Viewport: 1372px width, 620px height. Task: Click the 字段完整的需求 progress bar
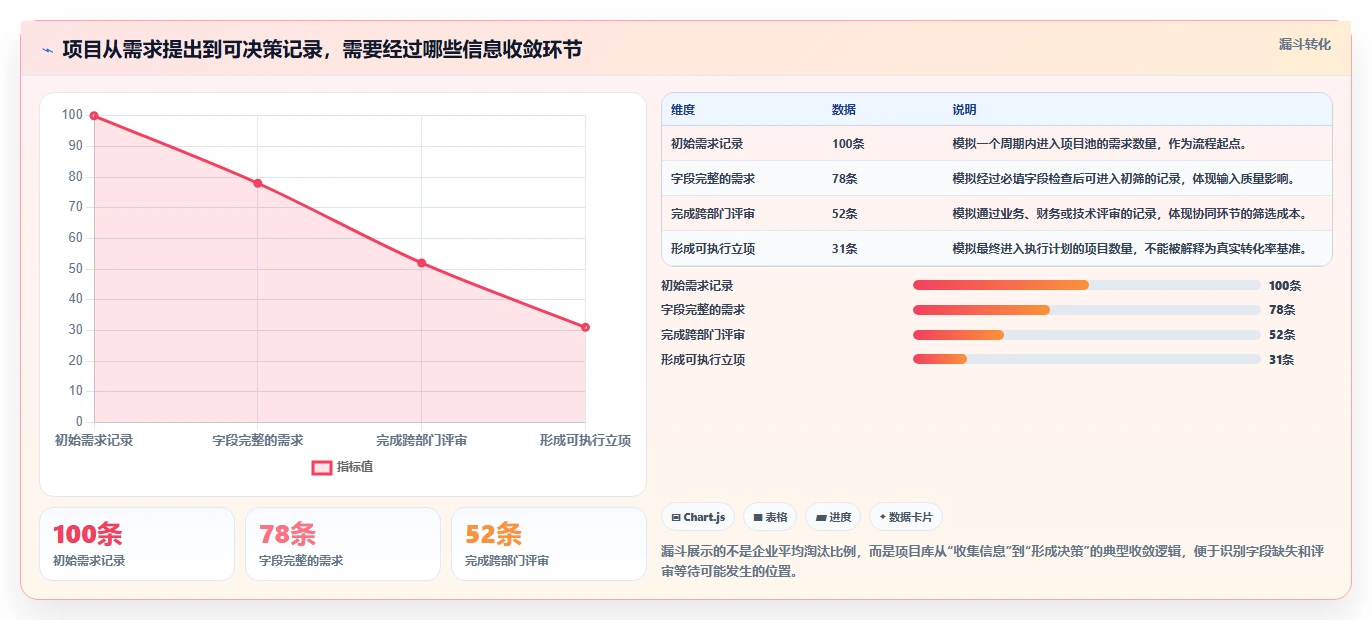point(1087,310)
